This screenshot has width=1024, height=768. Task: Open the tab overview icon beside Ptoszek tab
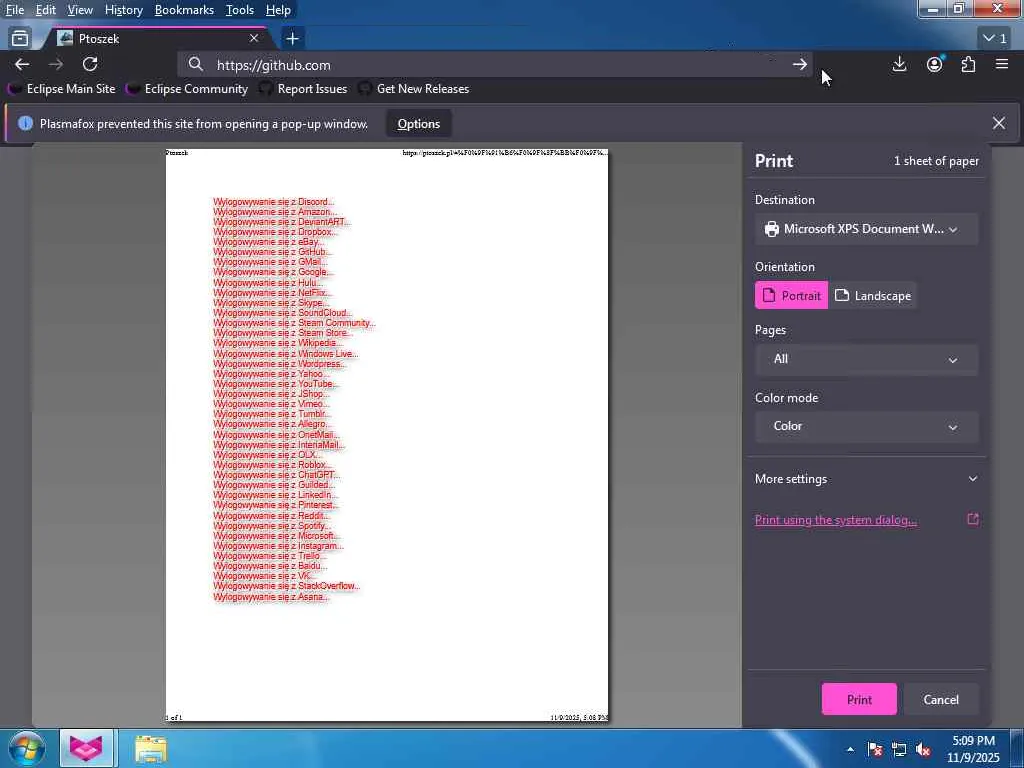point(20,39)
